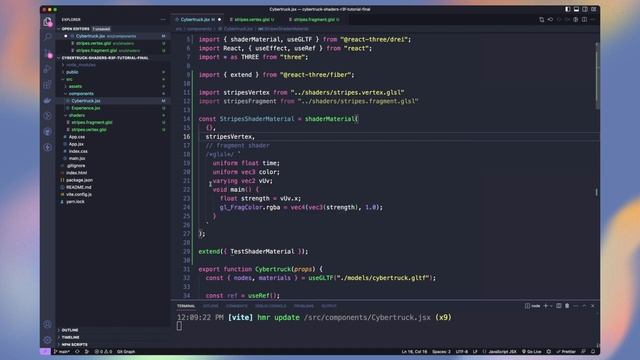Open package.json in the file tree

pyautogui.click(x=79, y=180)
